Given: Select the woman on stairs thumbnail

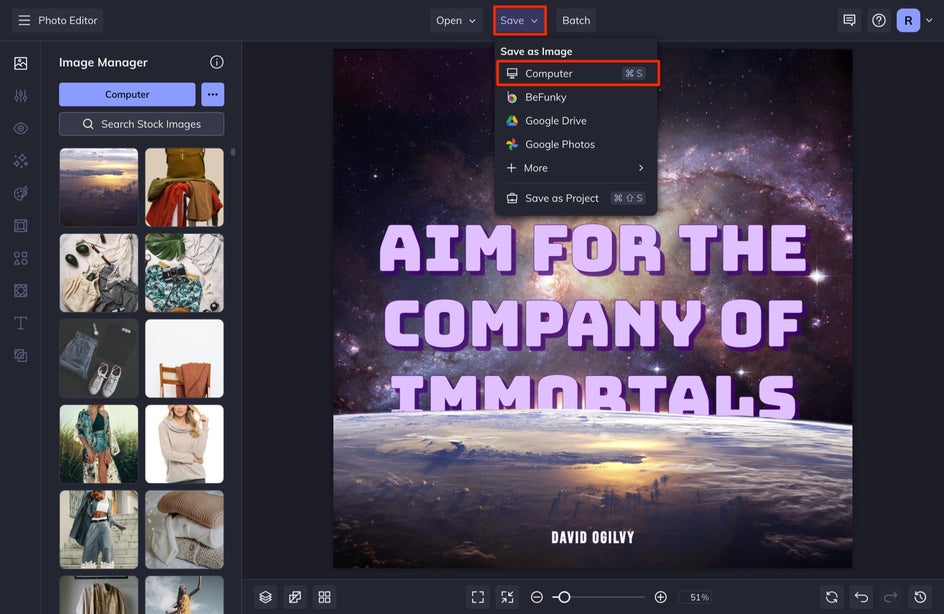Looking at the screenshot, I should (99, 529).
